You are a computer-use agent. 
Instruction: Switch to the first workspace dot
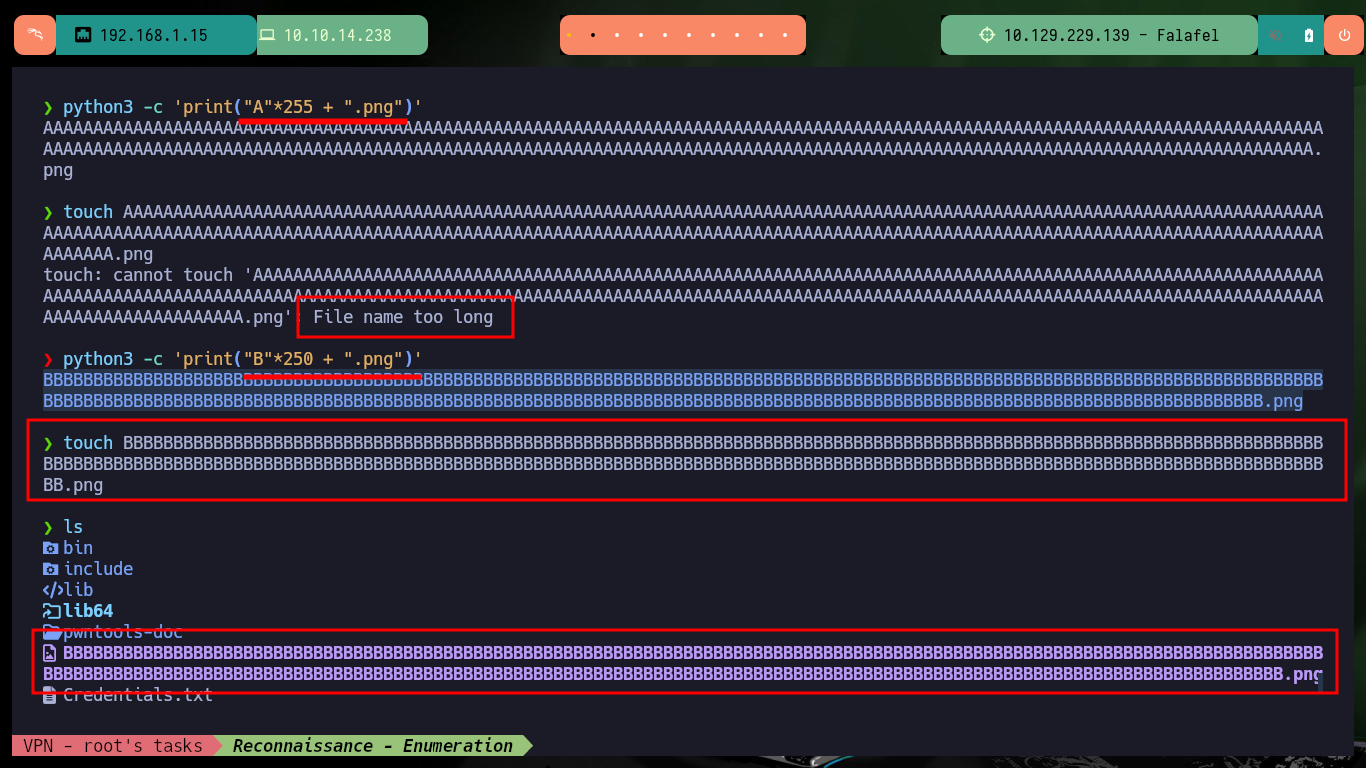tap(569, 35)
